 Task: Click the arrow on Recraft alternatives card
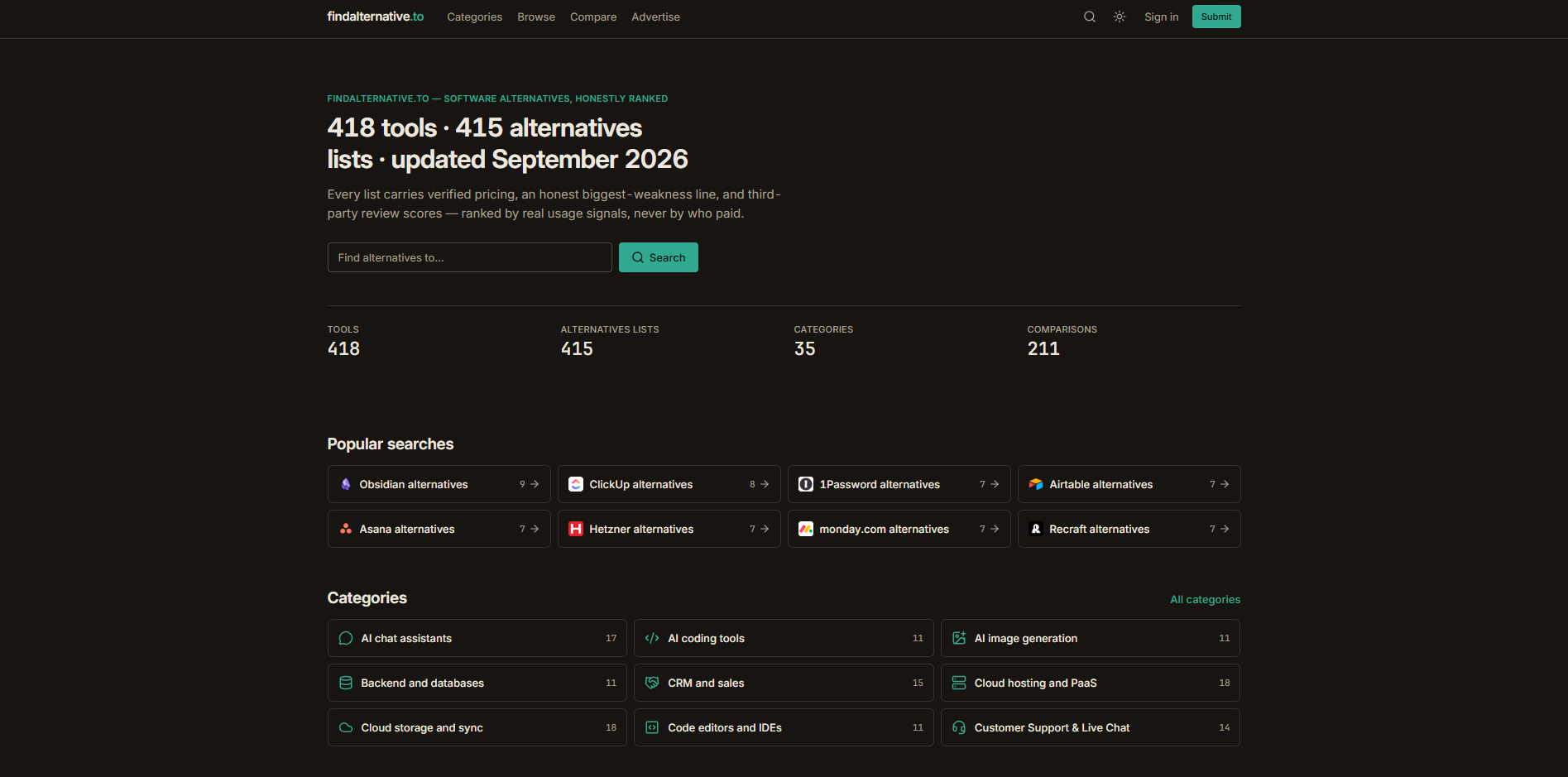[x=1225, y=529]
